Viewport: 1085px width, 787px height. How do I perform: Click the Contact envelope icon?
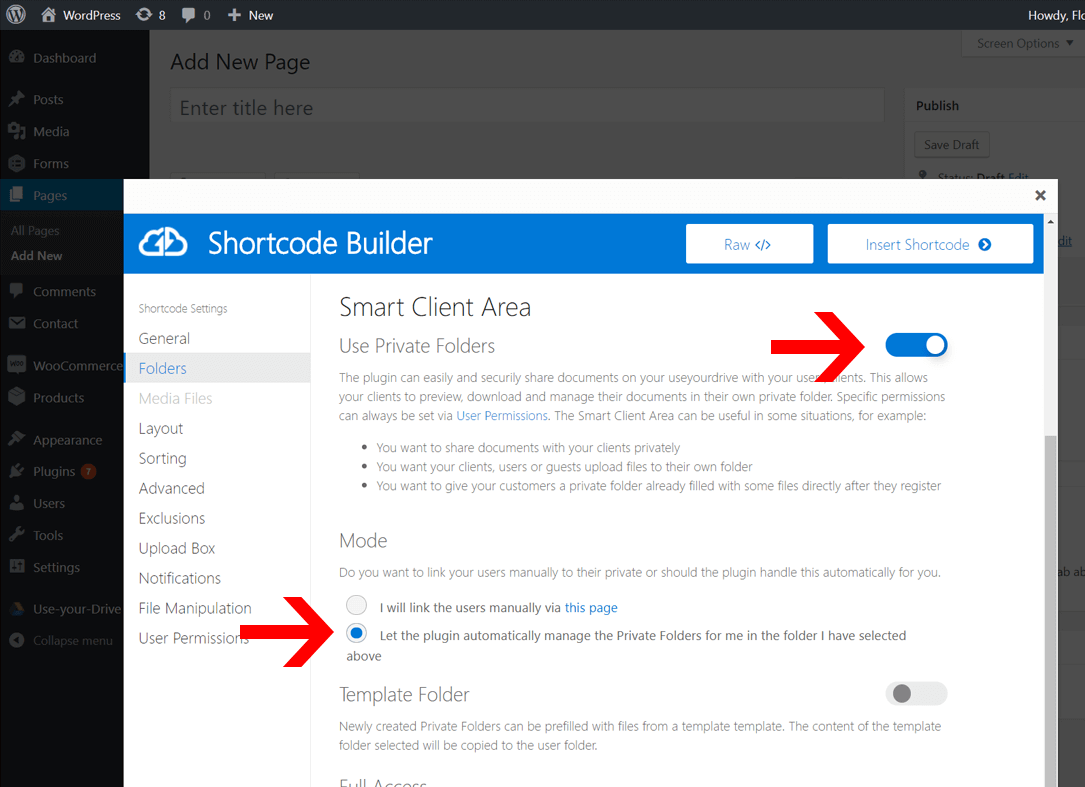pos(17,323)
